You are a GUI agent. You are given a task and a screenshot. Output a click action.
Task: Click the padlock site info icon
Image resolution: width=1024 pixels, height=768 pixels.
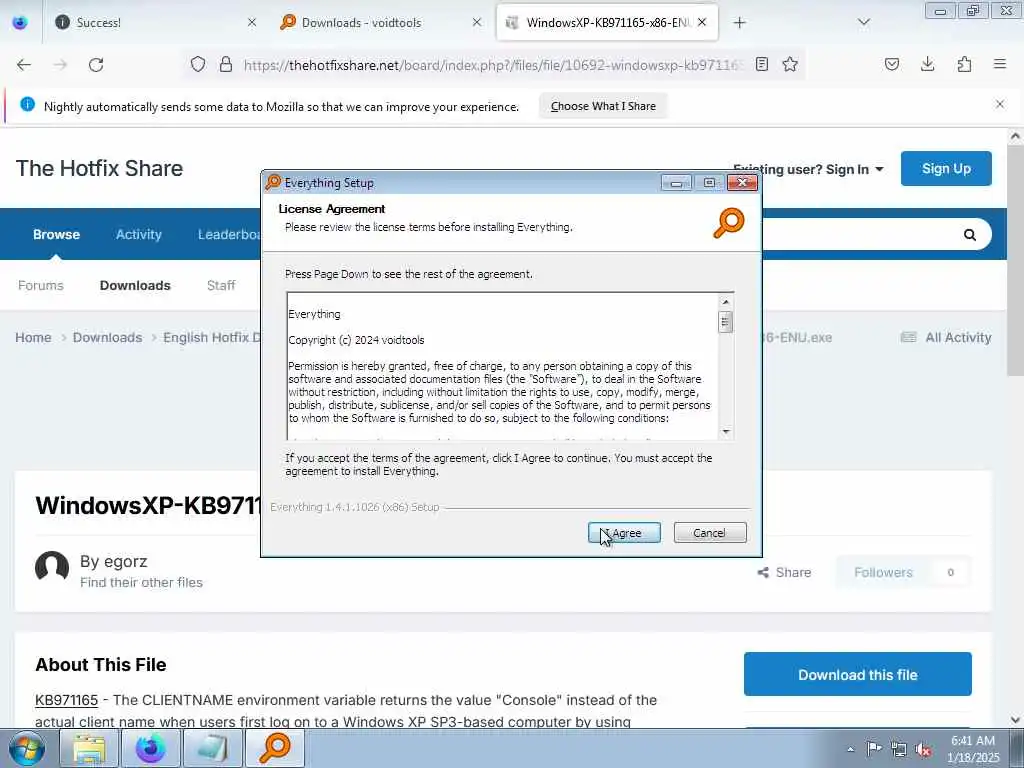[x=226, y=64]
